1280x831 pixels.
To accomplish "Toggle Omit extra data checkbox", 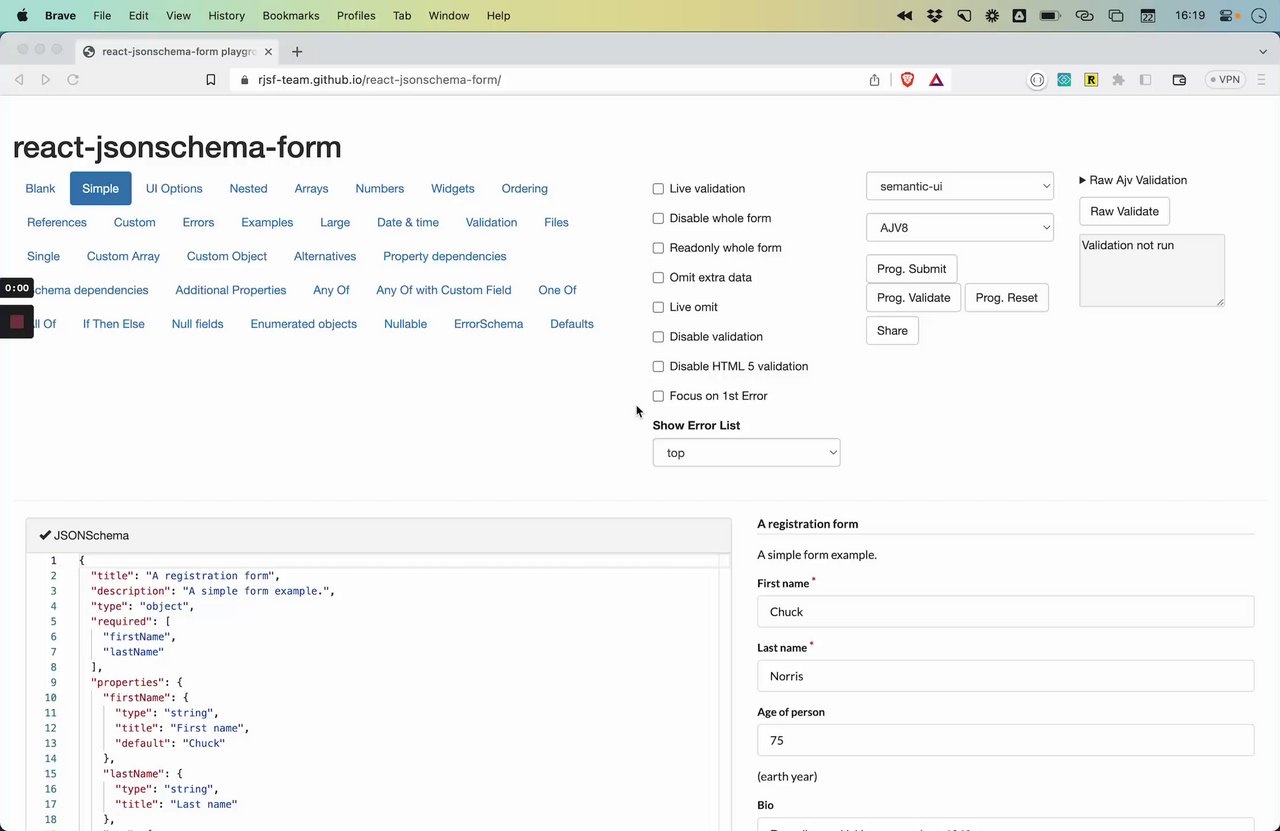I will pos(658,277).
